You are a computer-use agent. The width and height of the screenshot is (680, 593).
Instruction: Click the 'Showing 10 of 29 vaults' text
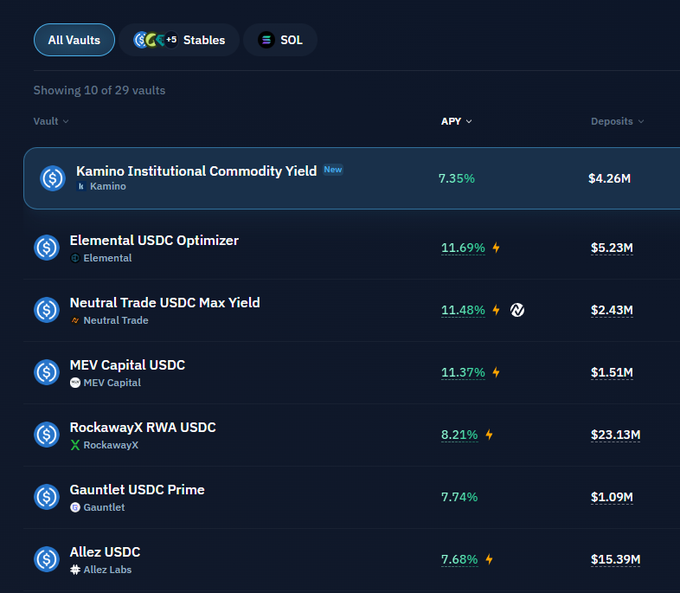pyautogui.click(x=99, y=90)
